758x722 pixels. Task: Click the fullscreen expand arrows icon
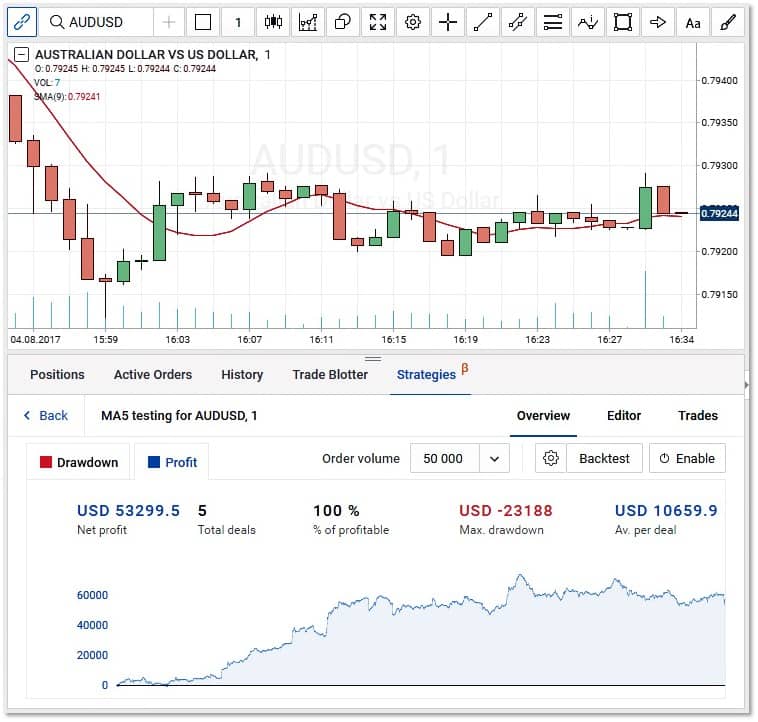pos(376,22)
